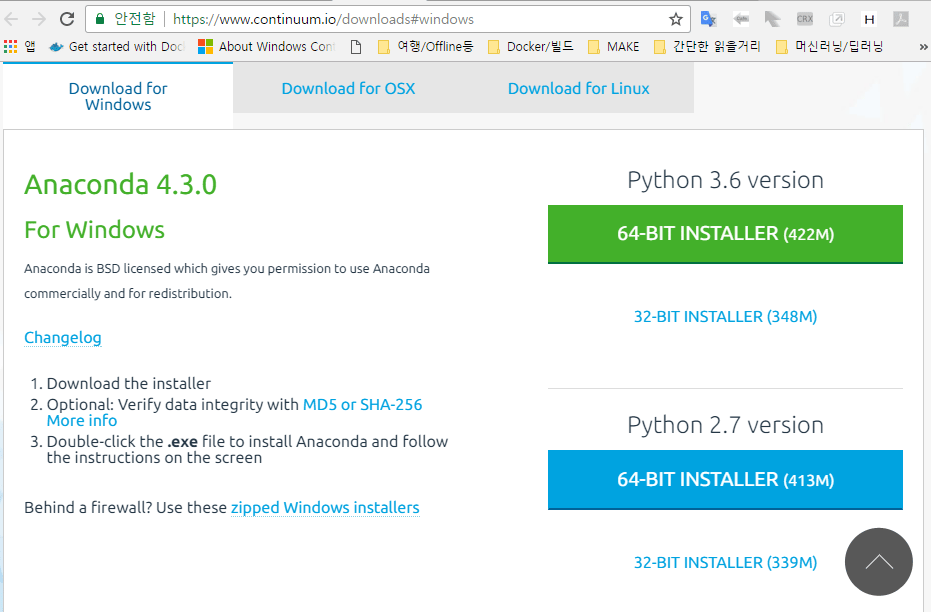Click the More info link
The image size is (931, 612).
(82, 420)
